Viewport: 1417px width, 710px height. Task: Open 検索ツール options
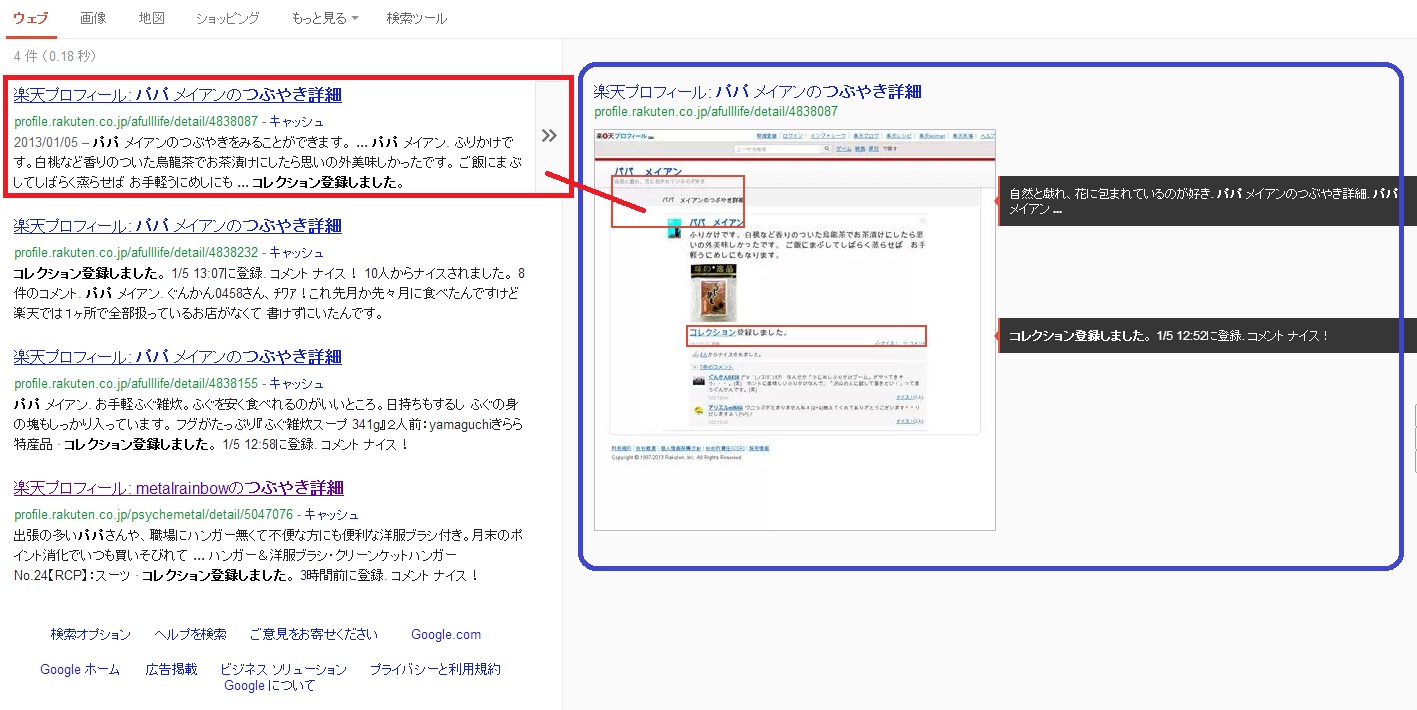coord(417,18)
